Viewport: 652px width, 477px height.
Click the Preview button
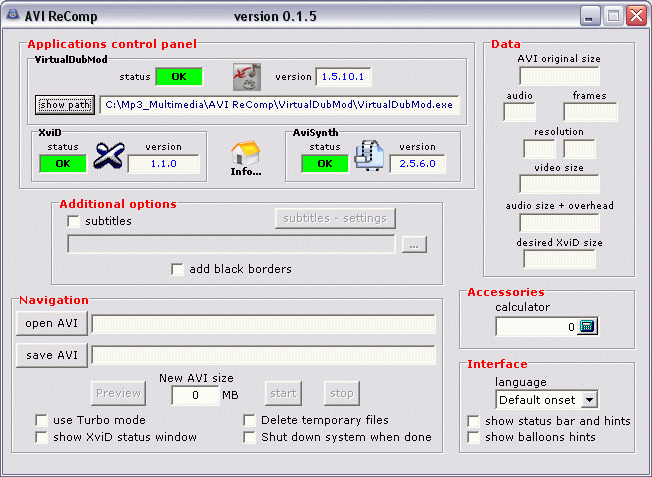coord(119,393)
